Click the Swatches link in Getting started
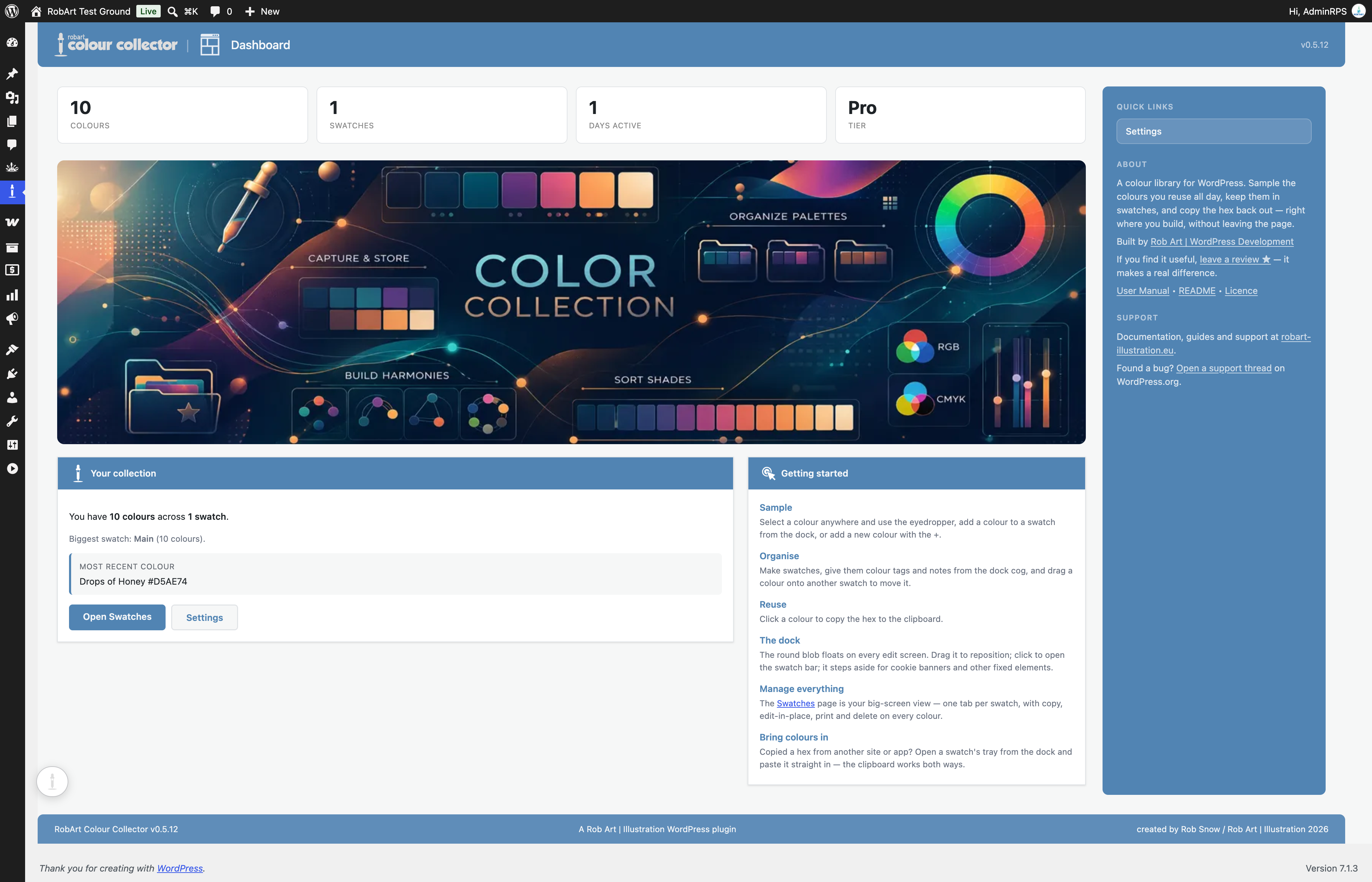The height and width of the screenshot is (882, 1372). (795, 703)
